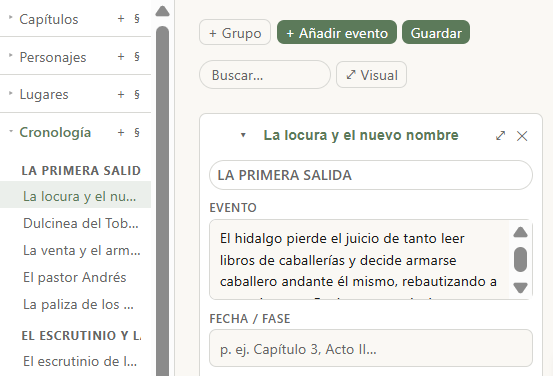Select El pastor Andrés event
The height and width of the screenshot is (376, 553).
74,277
